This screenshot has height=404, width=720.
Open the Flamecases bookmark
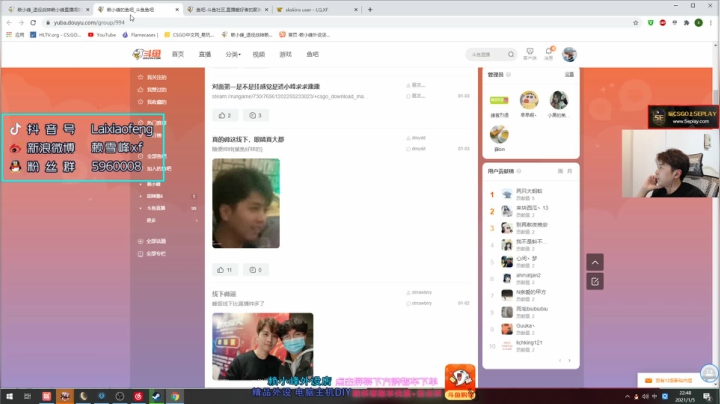[140, 34]
